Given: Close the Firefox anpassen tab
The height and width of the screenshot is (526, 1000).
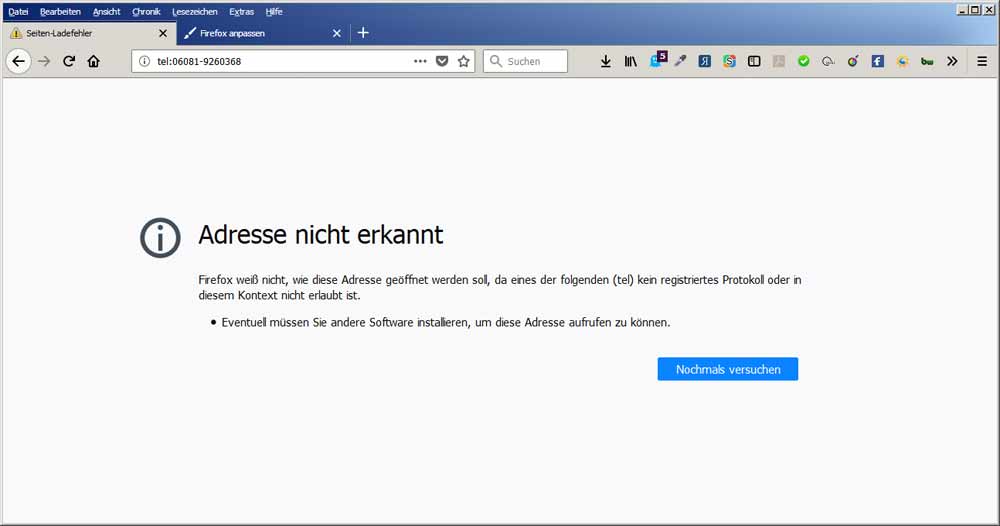Looking at the screenshot, I should click(x=337, y=33).
